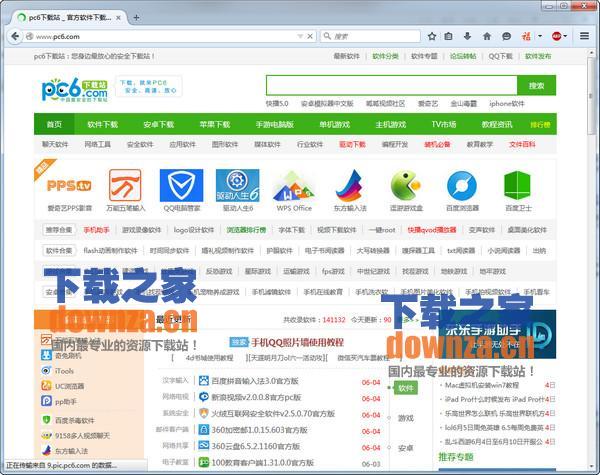Open the 软件分类 top link
Screen dimensions: 600x475
[x=385, y=56]
